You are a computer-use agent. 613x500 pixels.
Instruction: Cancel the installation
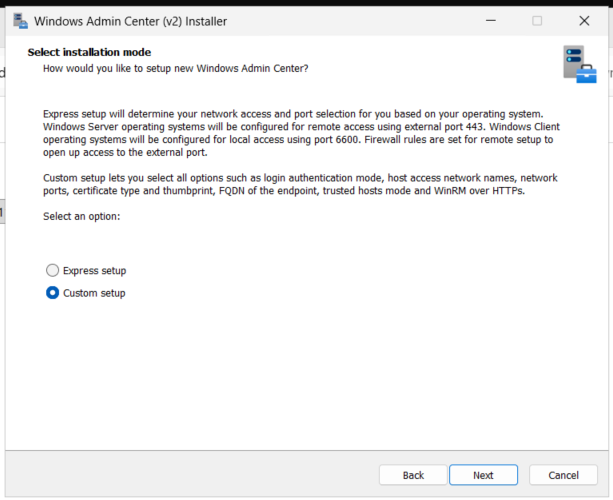(x=563, y=475)
